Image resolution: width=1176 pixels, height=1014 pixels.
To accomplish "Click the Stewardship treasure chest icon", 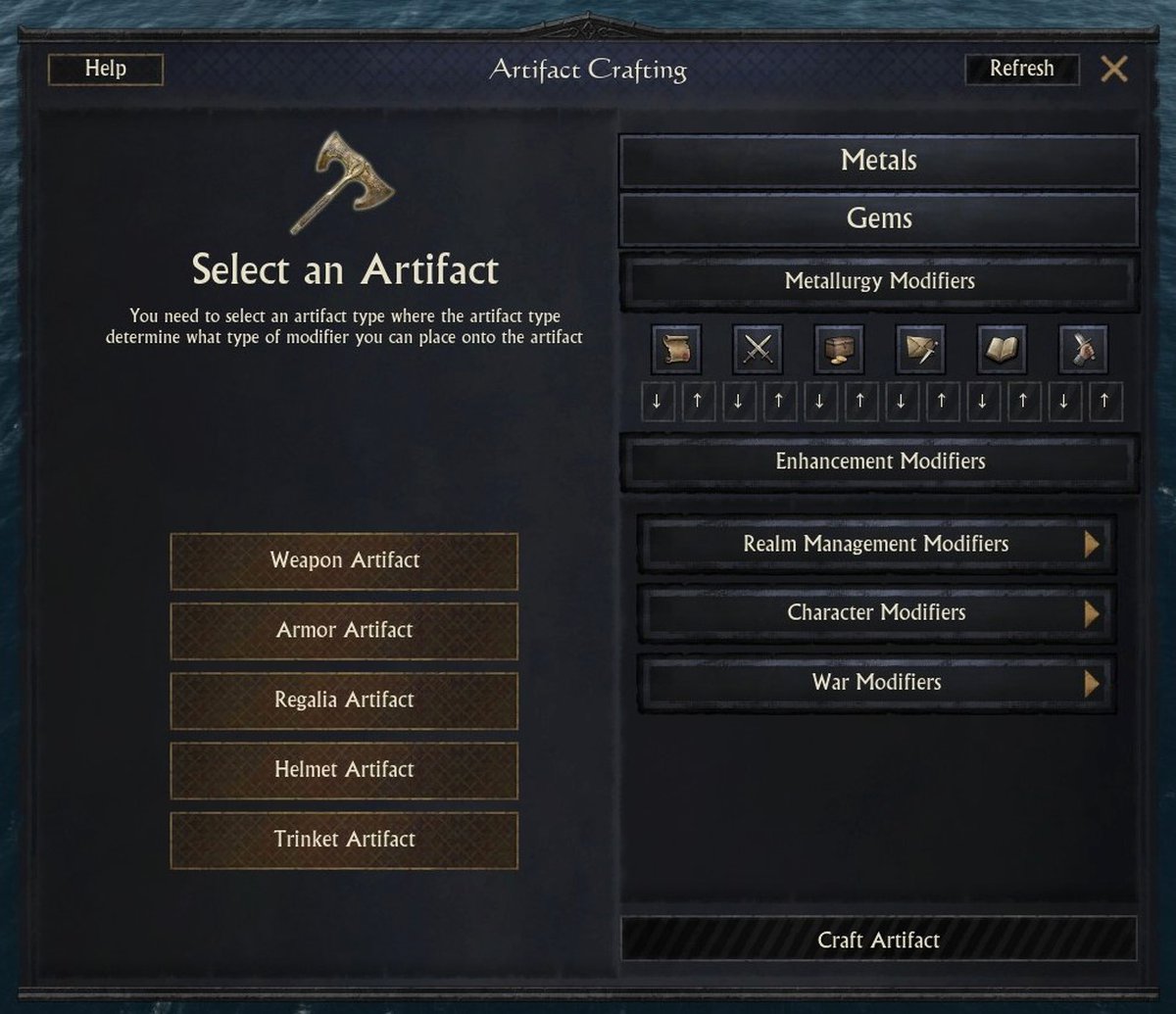I will point(839,350).
